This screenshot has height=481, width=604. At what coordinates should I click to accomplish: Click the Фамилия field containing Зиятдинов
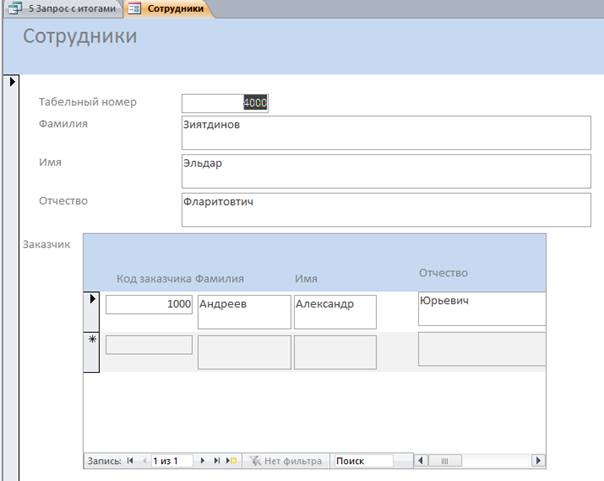(386, 132)
